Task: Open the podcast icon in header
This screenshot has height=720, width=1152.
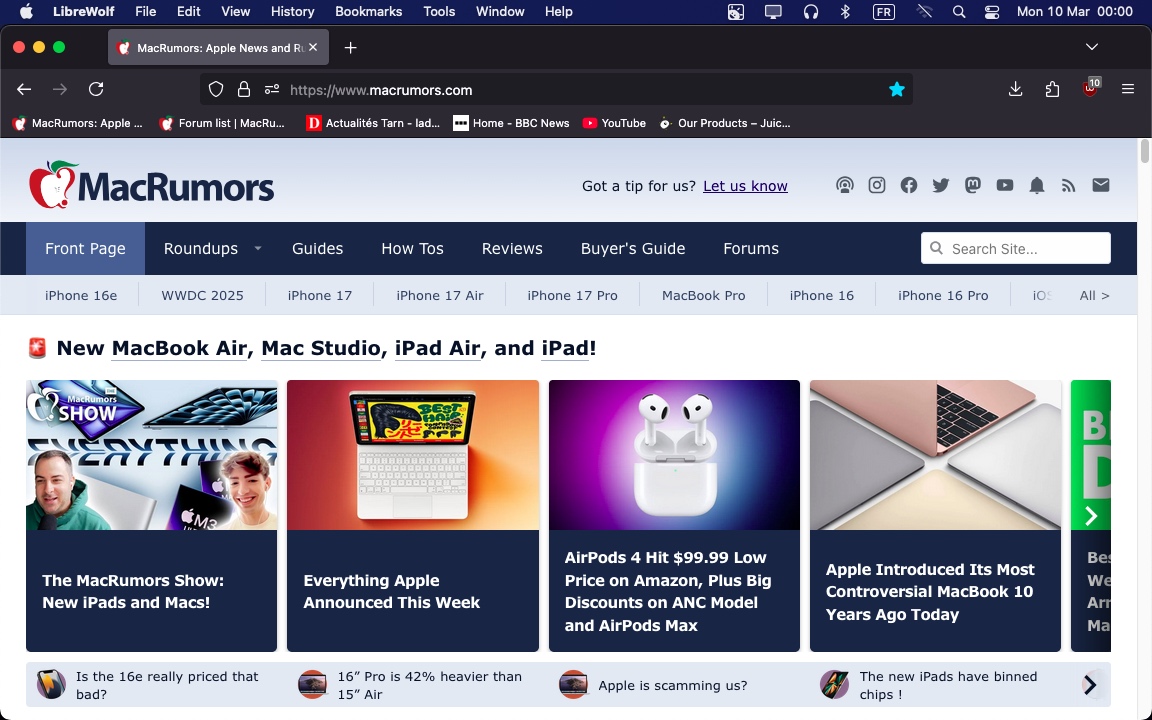Action: (x=845, y=185)
